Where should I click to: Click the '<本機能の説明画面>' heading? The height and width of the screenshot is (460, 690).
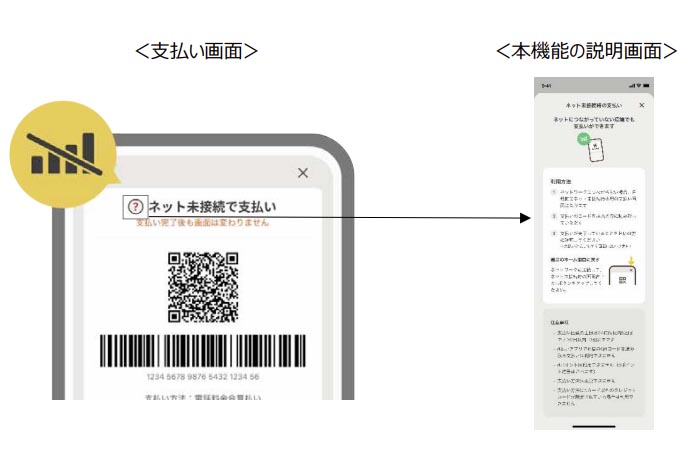click(x=587, y=51)
